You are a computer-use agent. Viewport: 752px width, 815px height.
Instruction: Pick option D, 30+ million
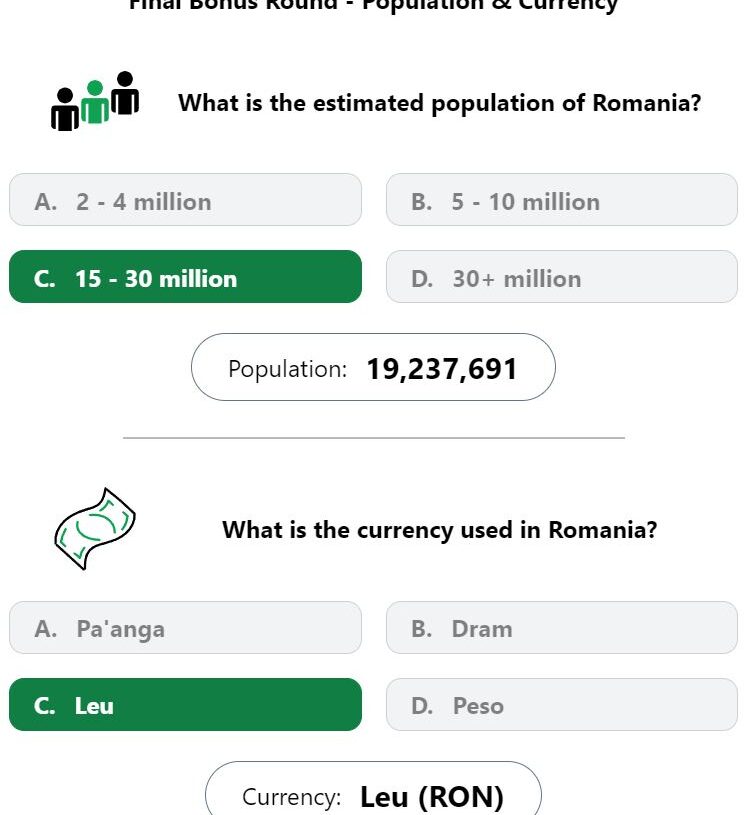click(562, 277)
